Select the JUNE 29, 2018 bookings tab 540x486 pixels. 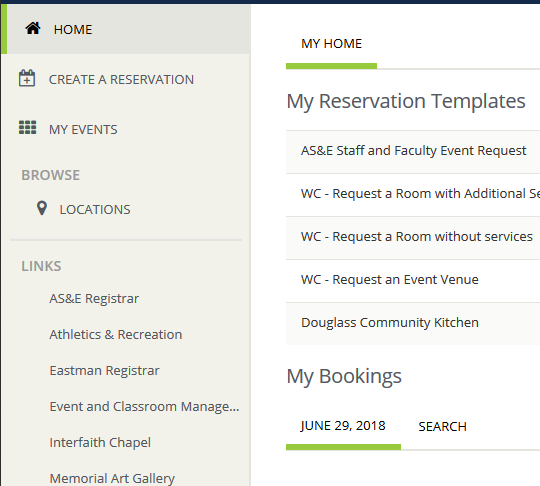pos(343,426)
